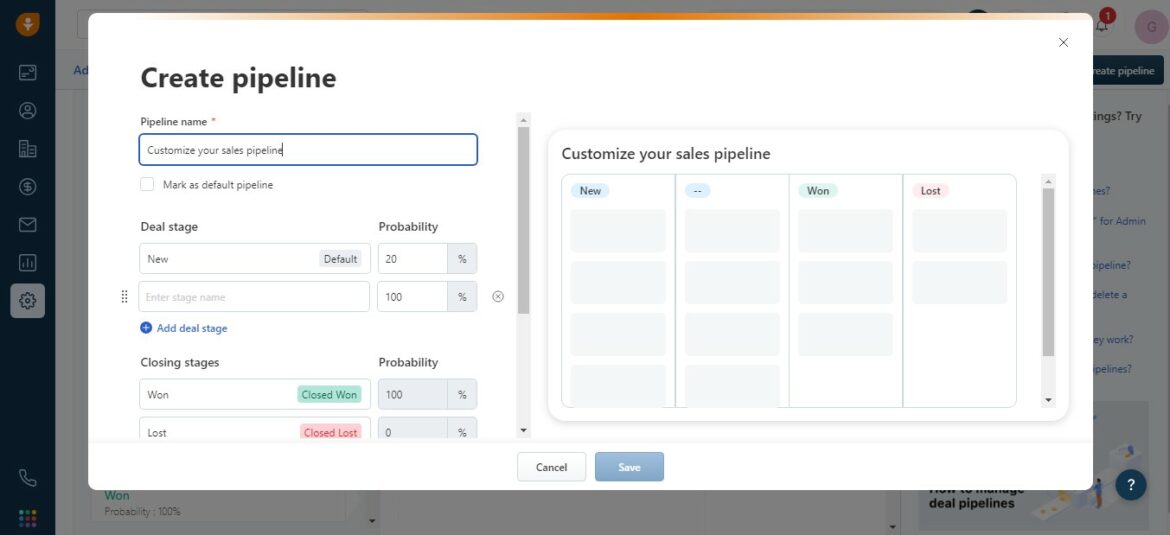Click the Create pipeline button behind dialog
The height and width of the screenshot is (535, 1170).
click(x=1128, y=71)
